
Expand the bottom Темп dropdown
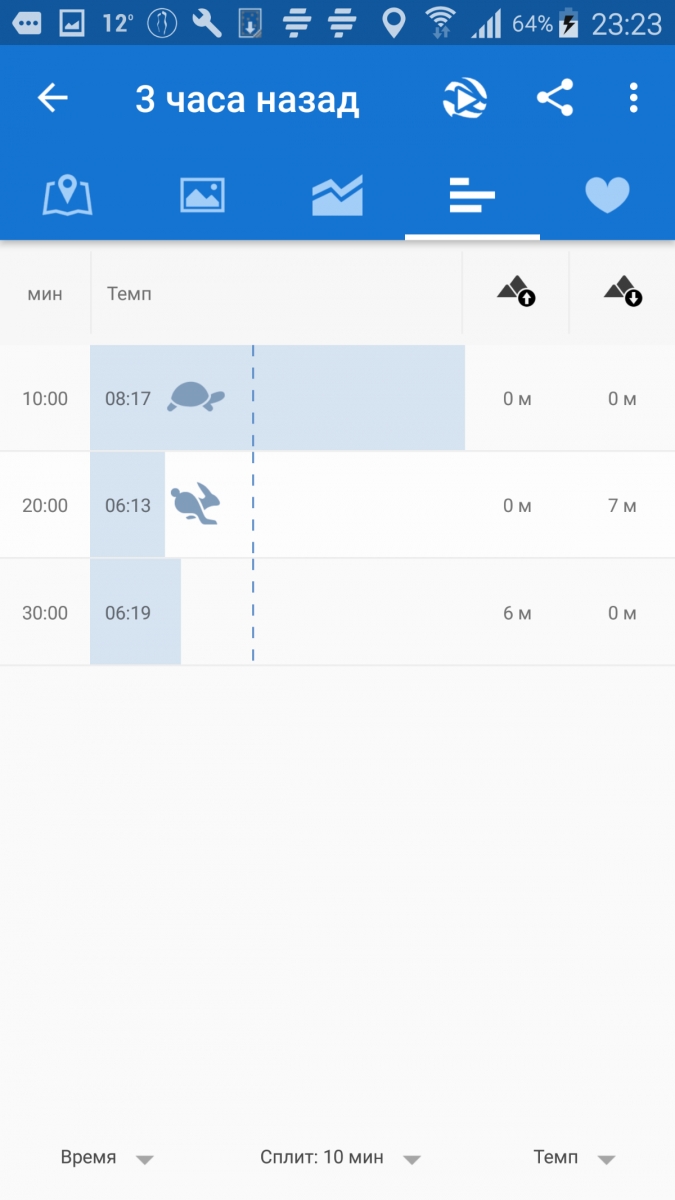pyautogui.click(x=573, y=1158)
